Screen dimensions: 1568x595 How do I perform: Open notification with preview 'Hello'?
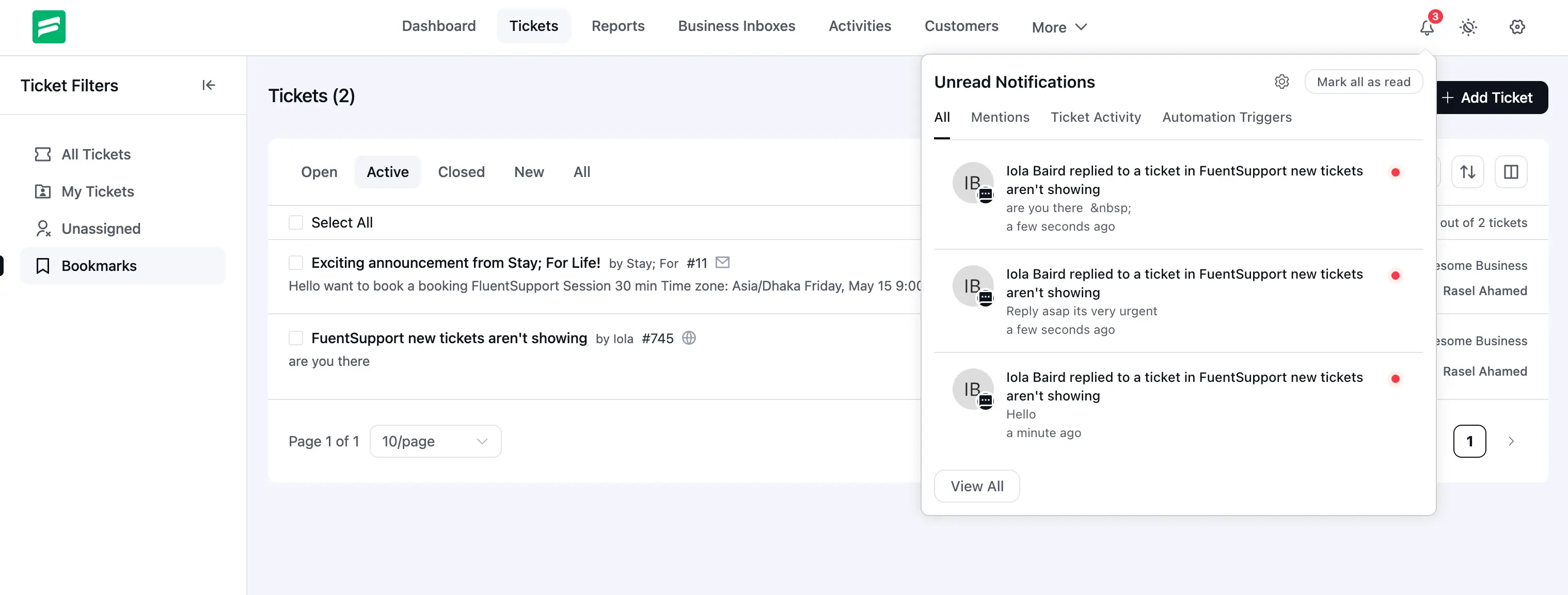click(x=1178, y=405)
